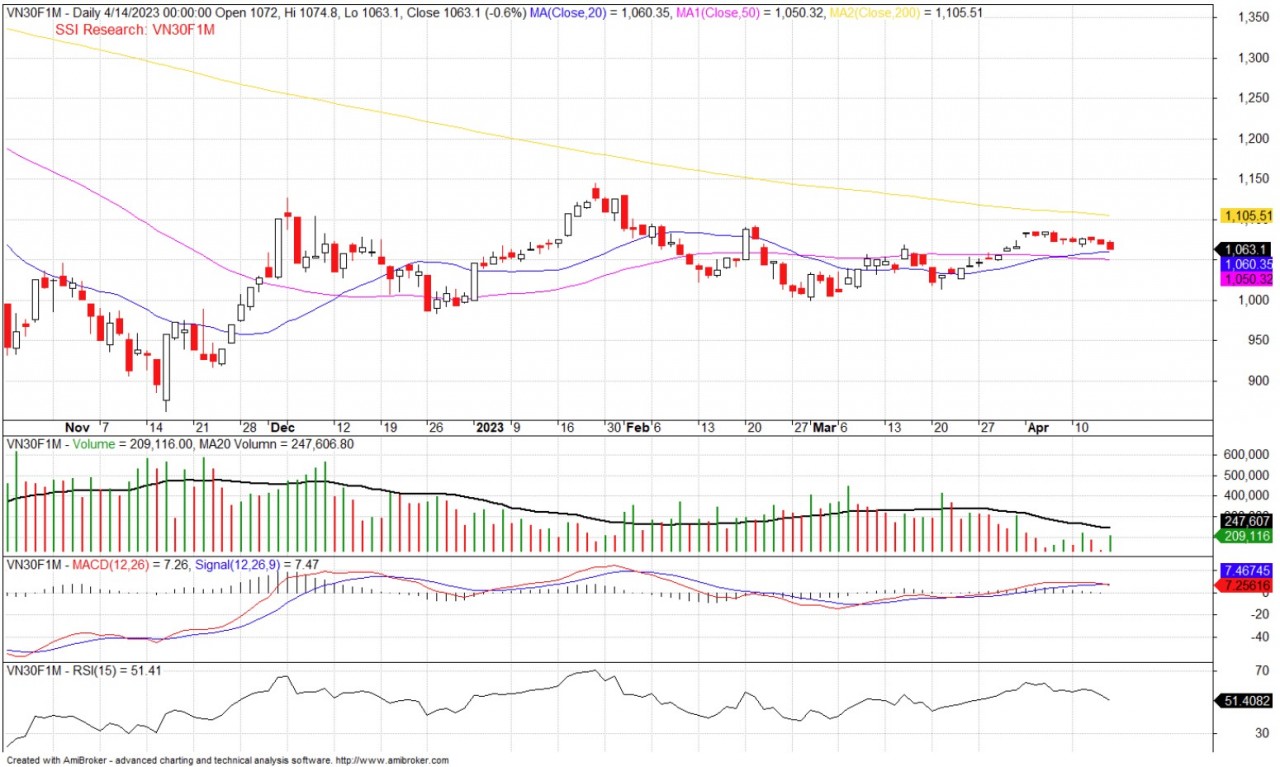Click the Volume pane header text
The image size is (1280, 767).
(180, 444)
